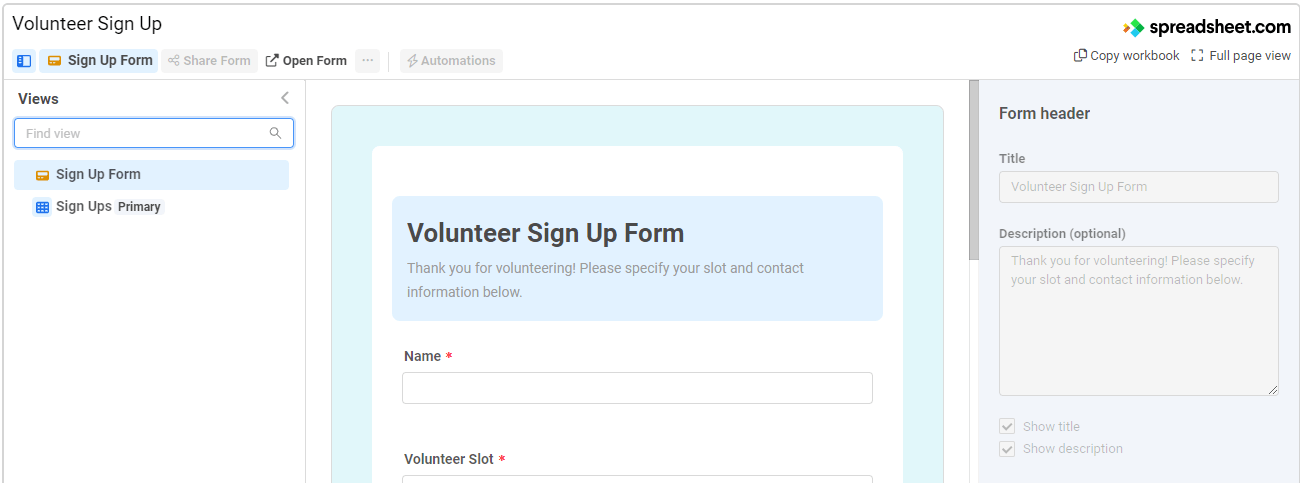Click the Name field on the form
Viewport: 1300px width, 483px height.
click(x=637, y=388)
